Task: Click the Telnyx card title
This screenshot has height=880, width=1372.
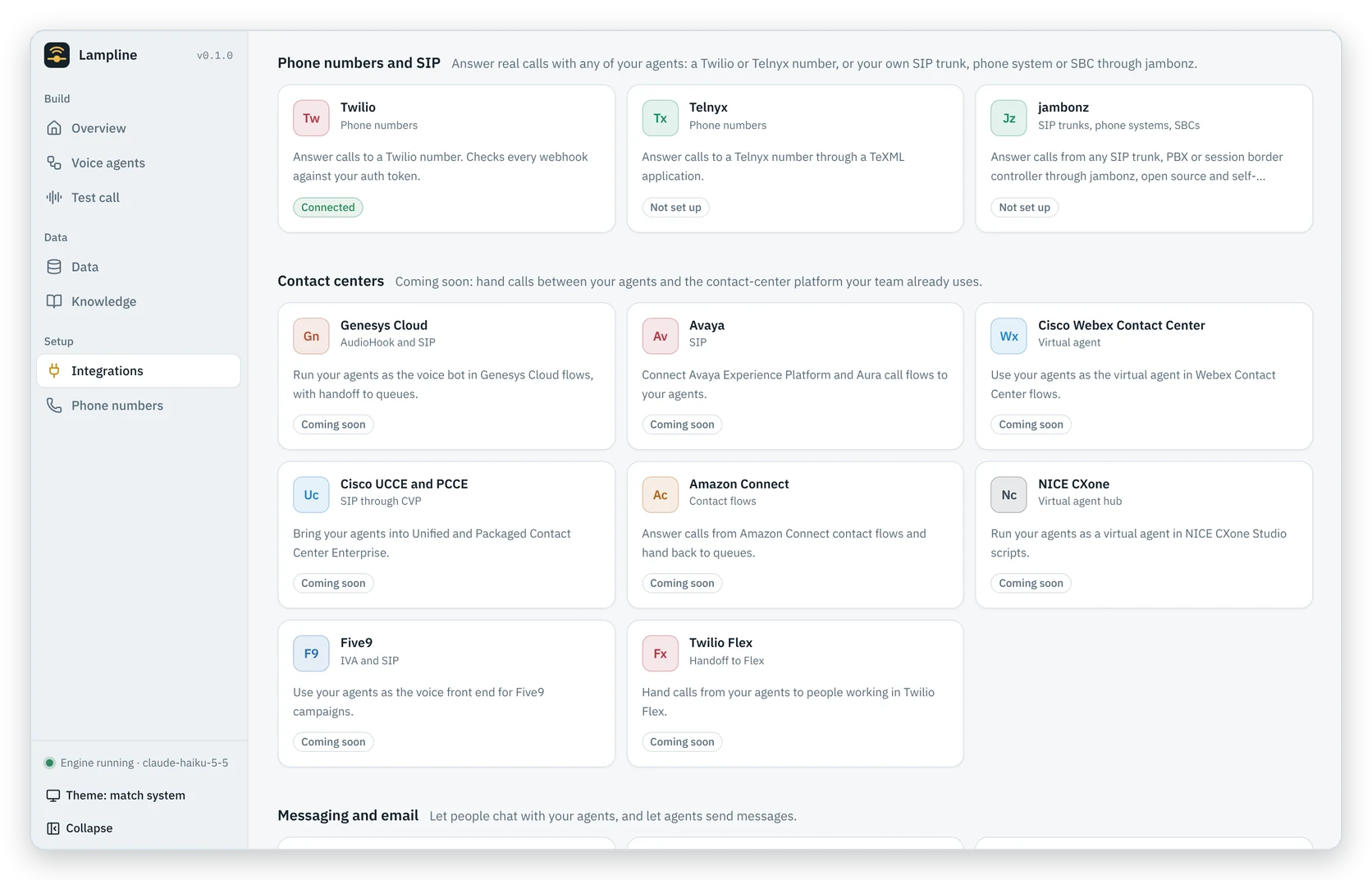Action: tap(708, 108)
